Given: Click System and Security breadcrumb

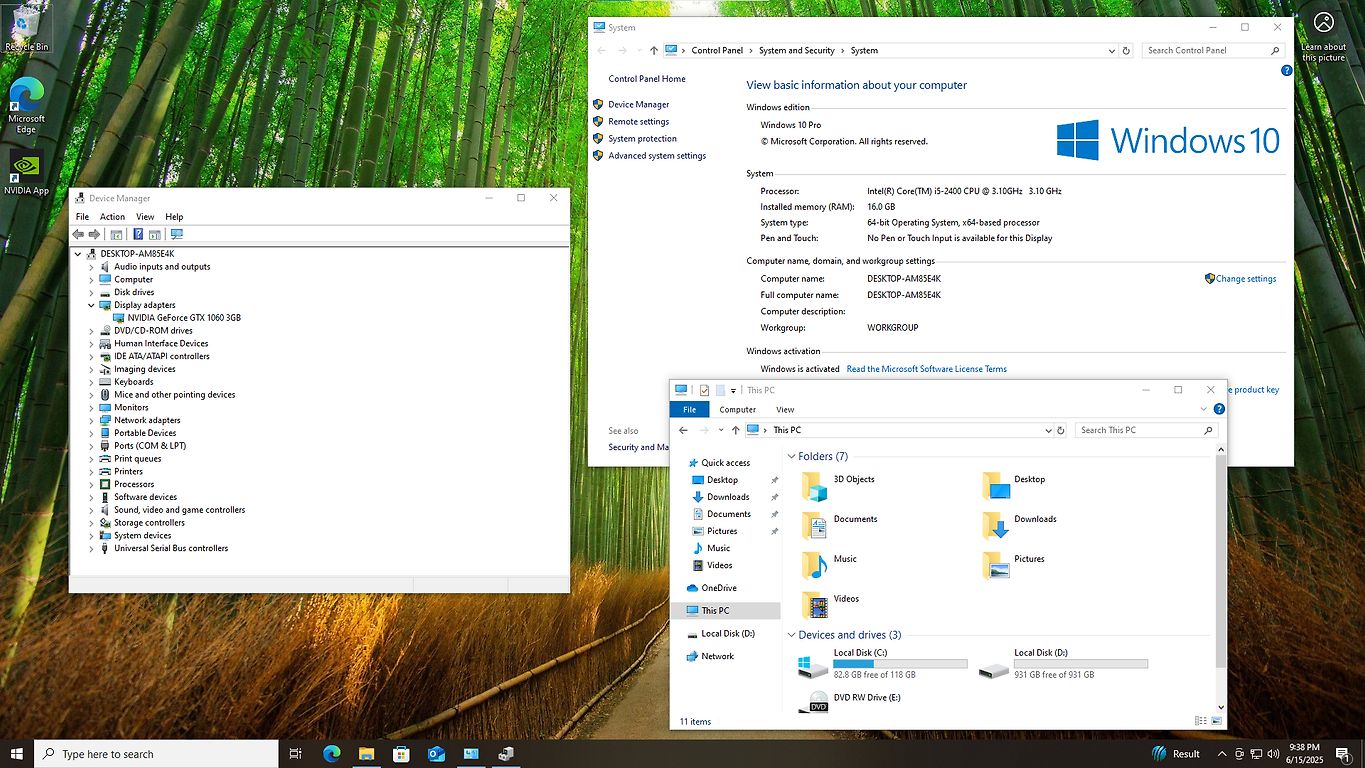Looking at the screenshot, I should coord(796,50).
